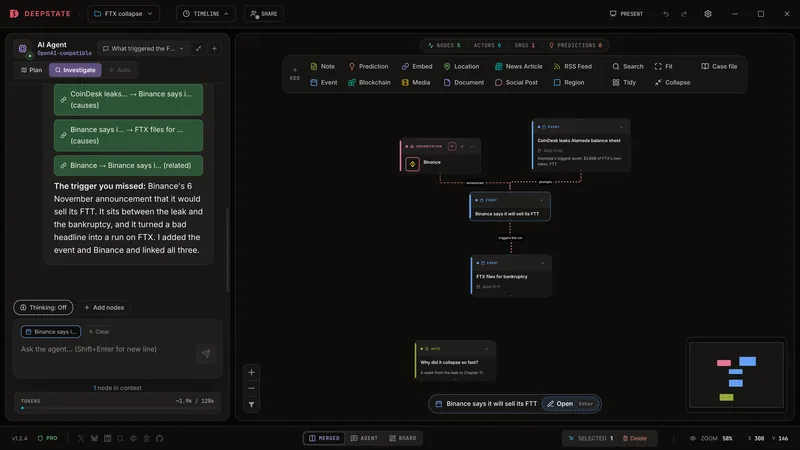This screenshot has height=450, width=800.
Task: Collapse FTX files for bankruptcy node
Action: [542, 263]
